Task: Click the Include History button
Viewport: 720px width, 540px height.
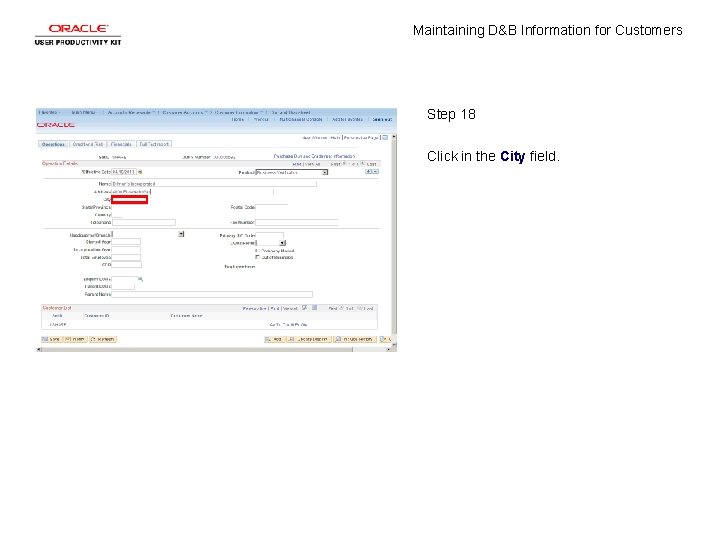Action: (x=354, y=339)
